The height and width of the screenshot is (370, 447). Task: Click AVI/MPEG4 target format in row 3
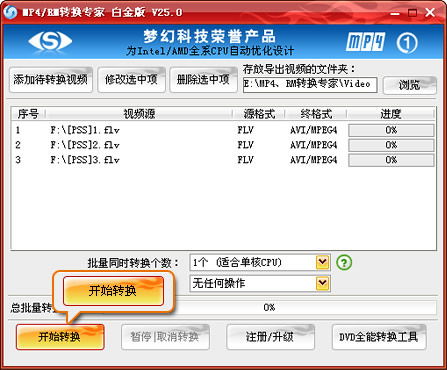click(314, 160)
